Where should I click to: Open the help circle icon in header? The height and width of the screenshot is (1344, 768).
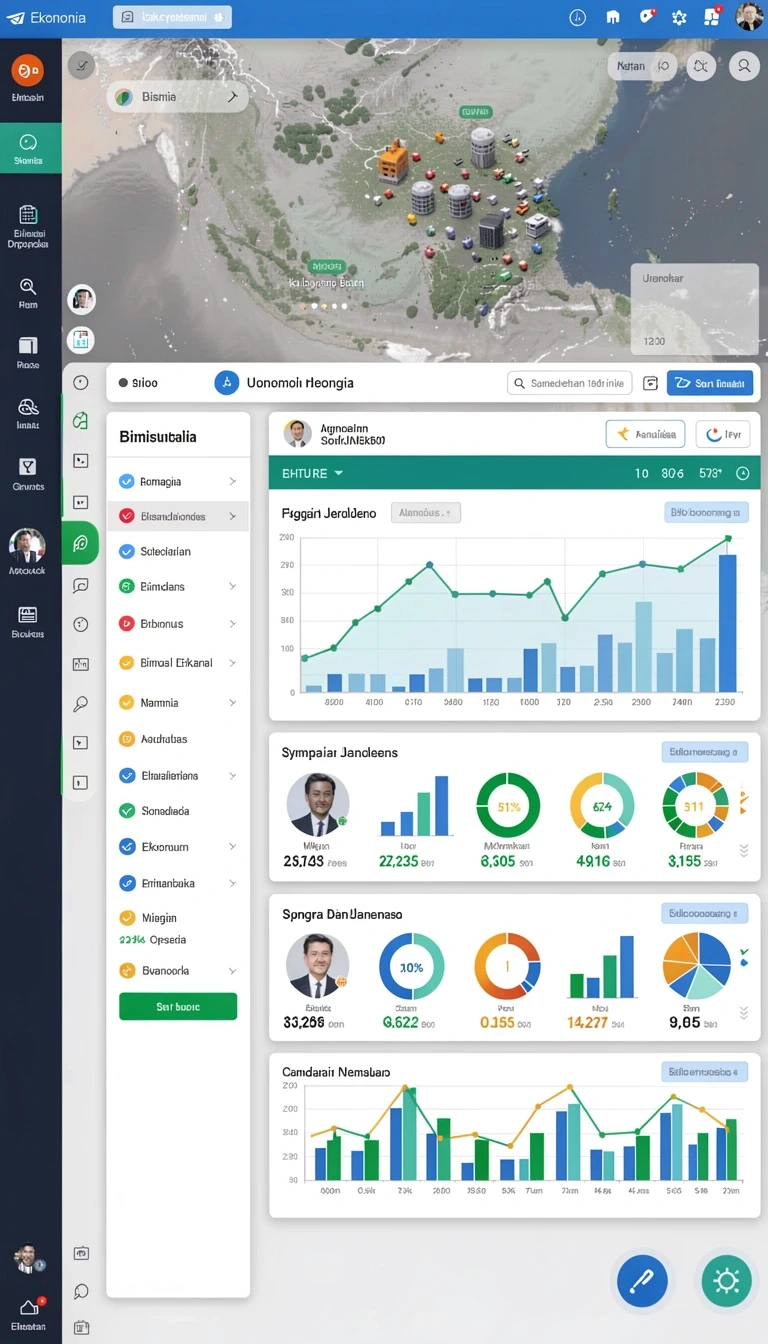click(x=577, y=17)
